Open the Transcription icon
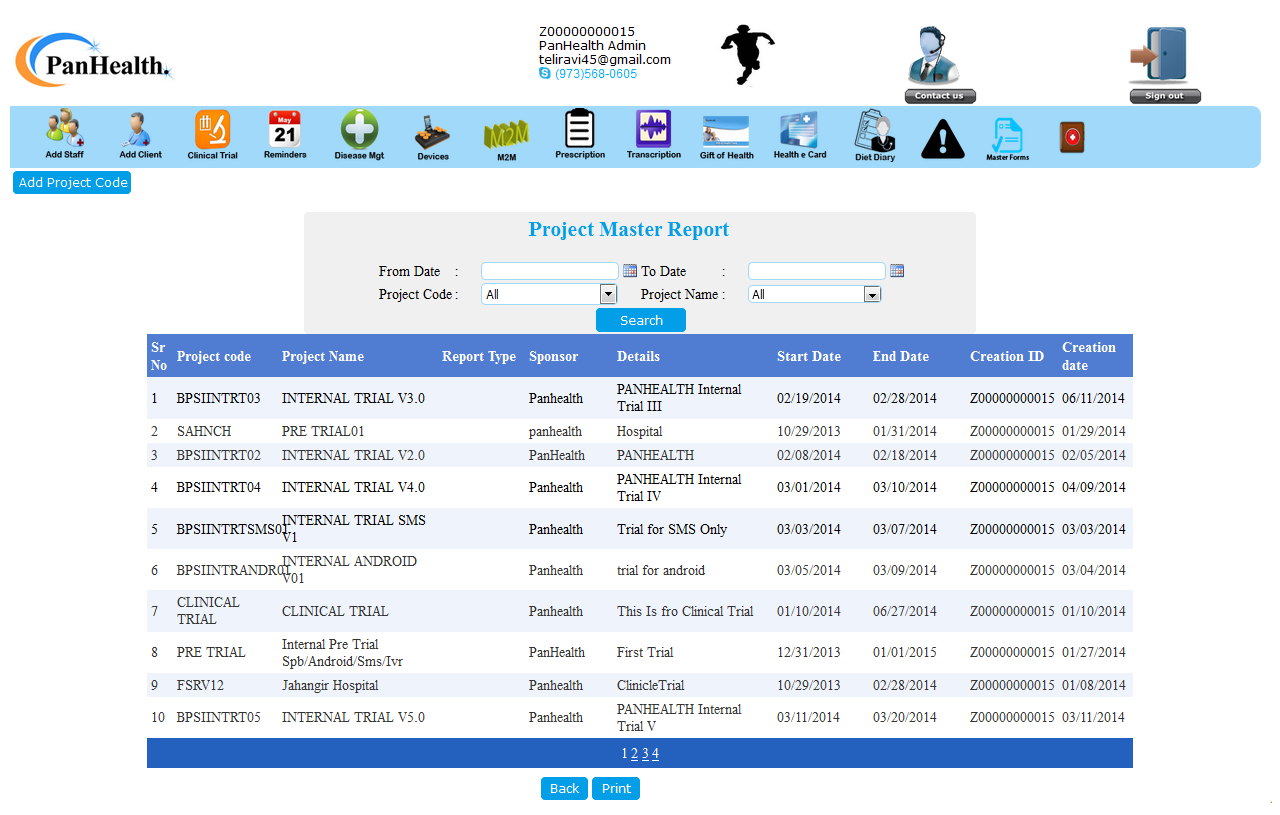The width and height of the screenshot is (1280, 815). coord(654,134)
